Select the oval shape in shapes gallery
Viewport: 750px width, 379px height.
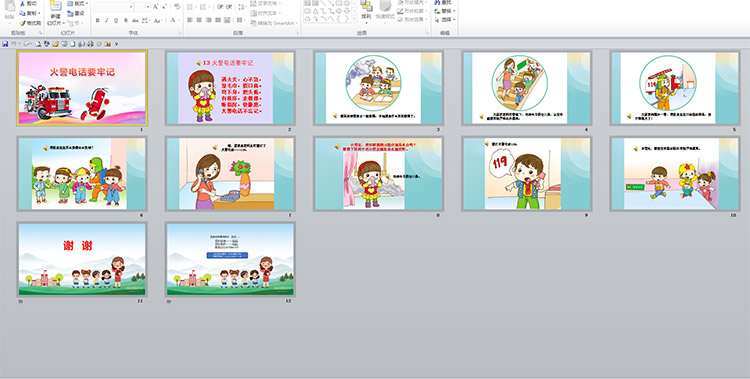click(x=347, y=3)
